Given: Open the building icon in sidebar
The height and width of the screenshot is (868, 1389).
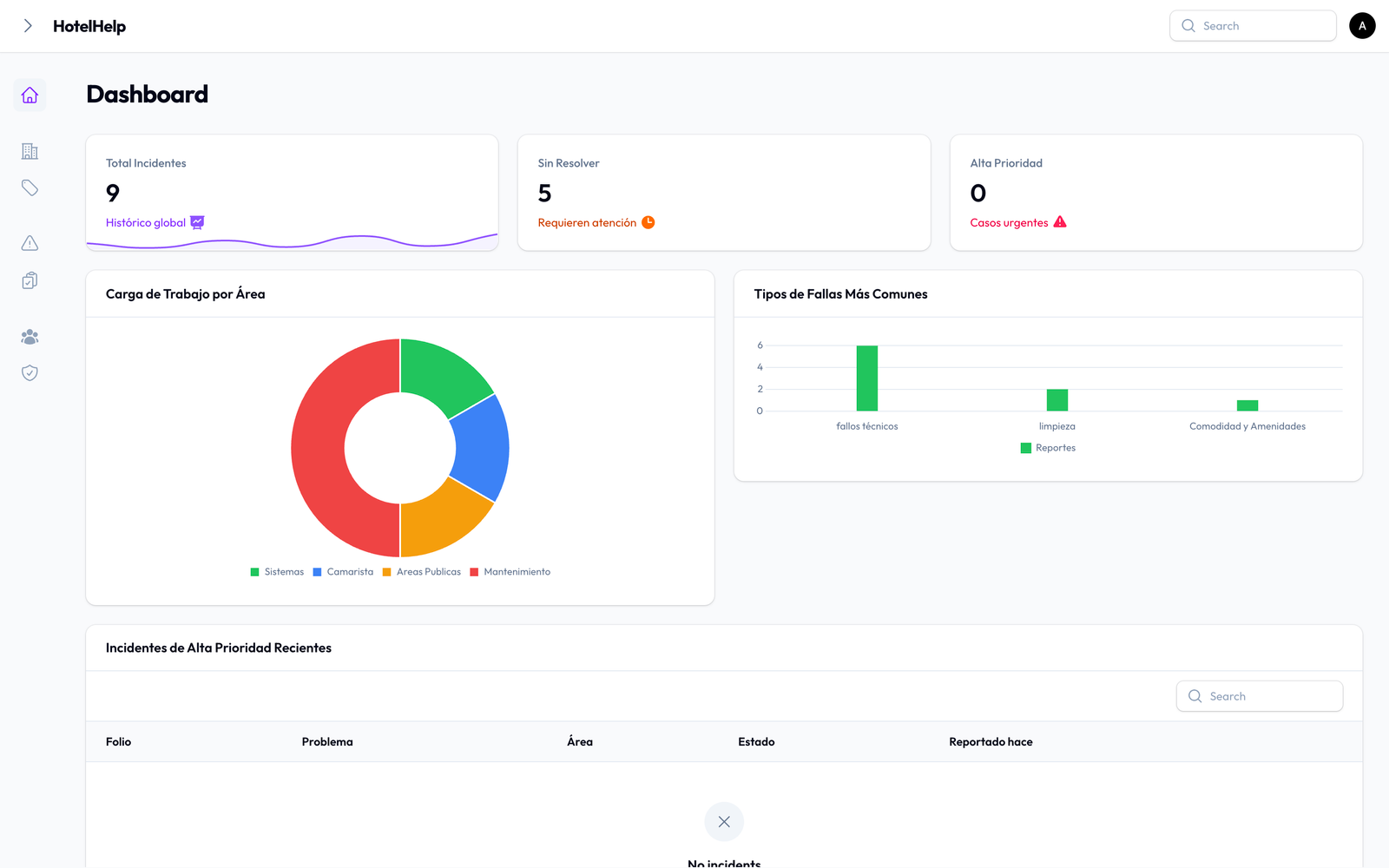Looking at the screenshot, I should 30,151.
